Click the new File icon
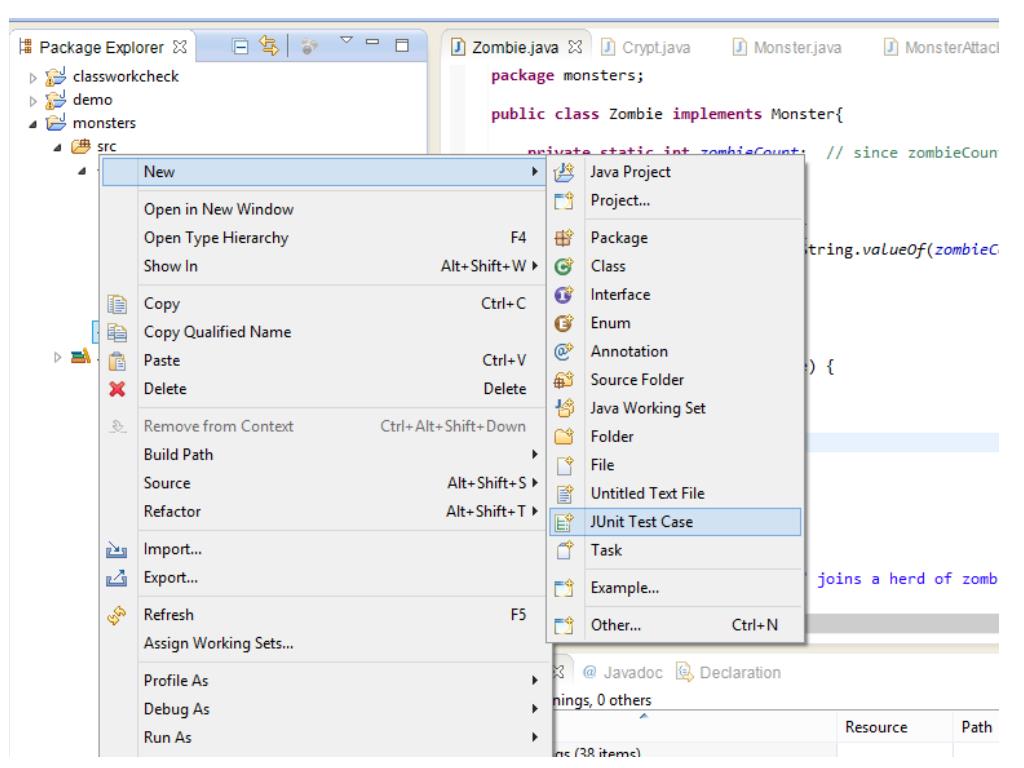Viewport: 1024px width, 768px height. coord(565,465)
